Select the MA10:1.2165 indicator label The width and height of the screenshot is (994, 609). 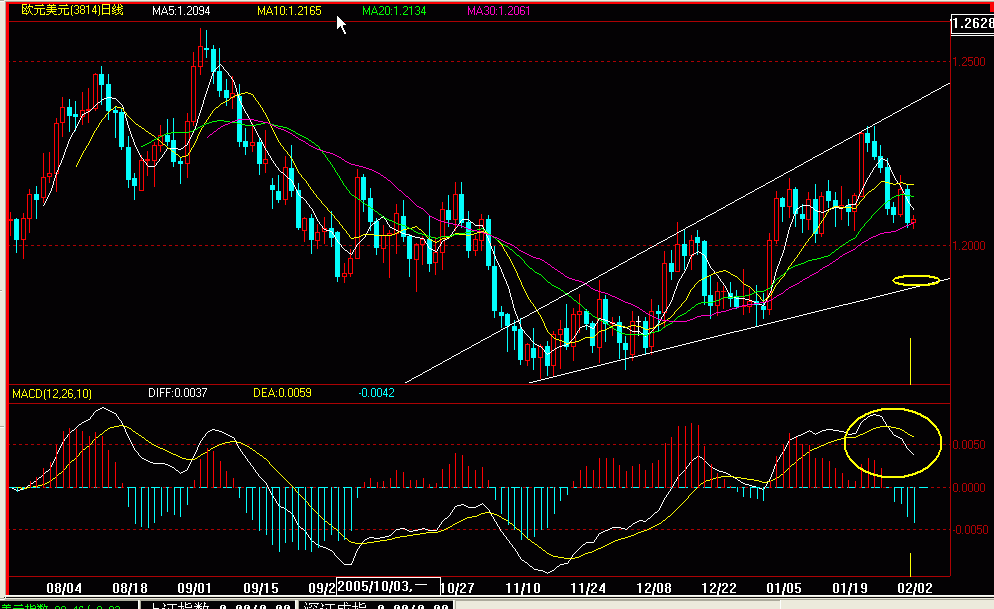(289, 11)
